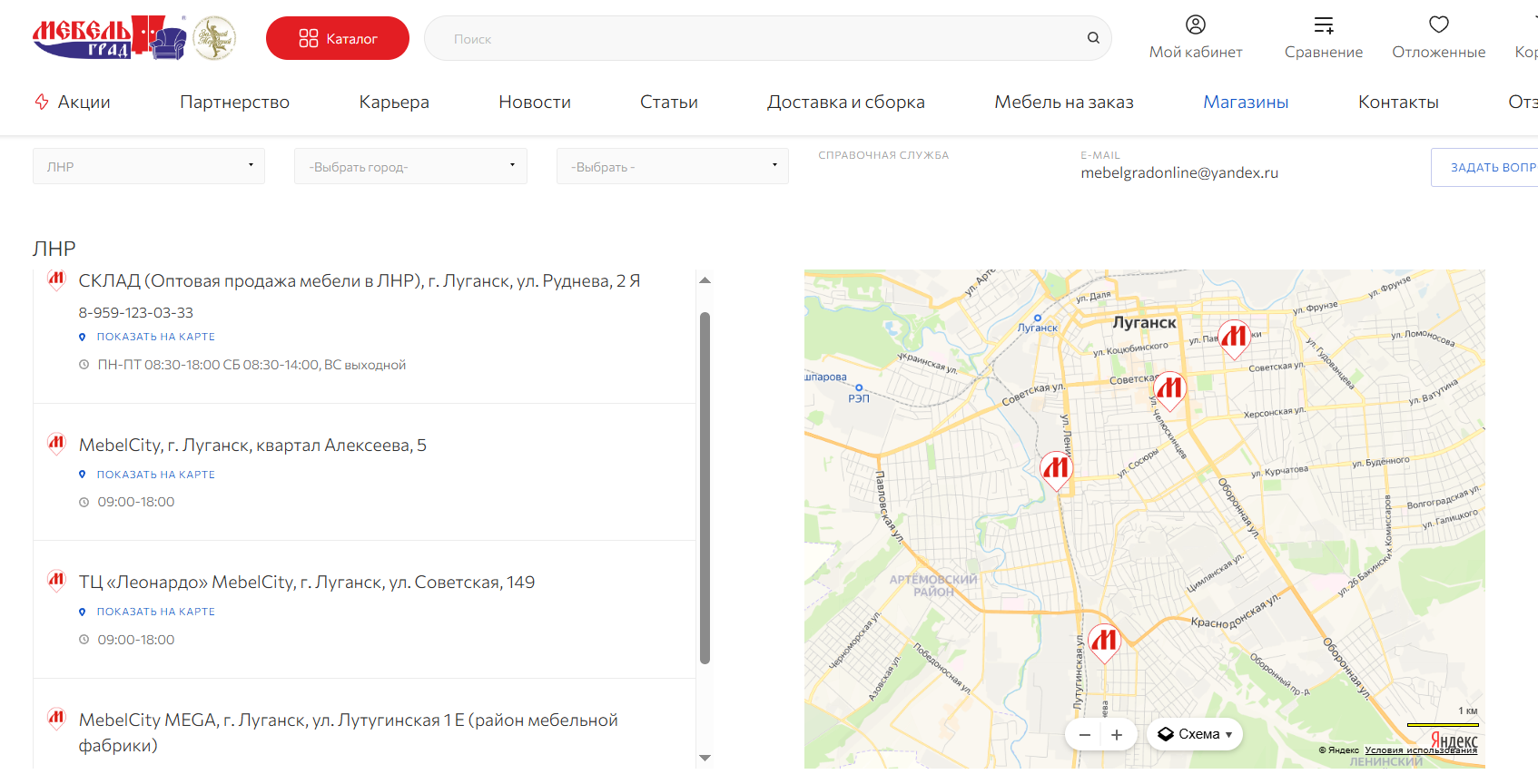Click СКЛАД working hours text

tap(251, 365)
